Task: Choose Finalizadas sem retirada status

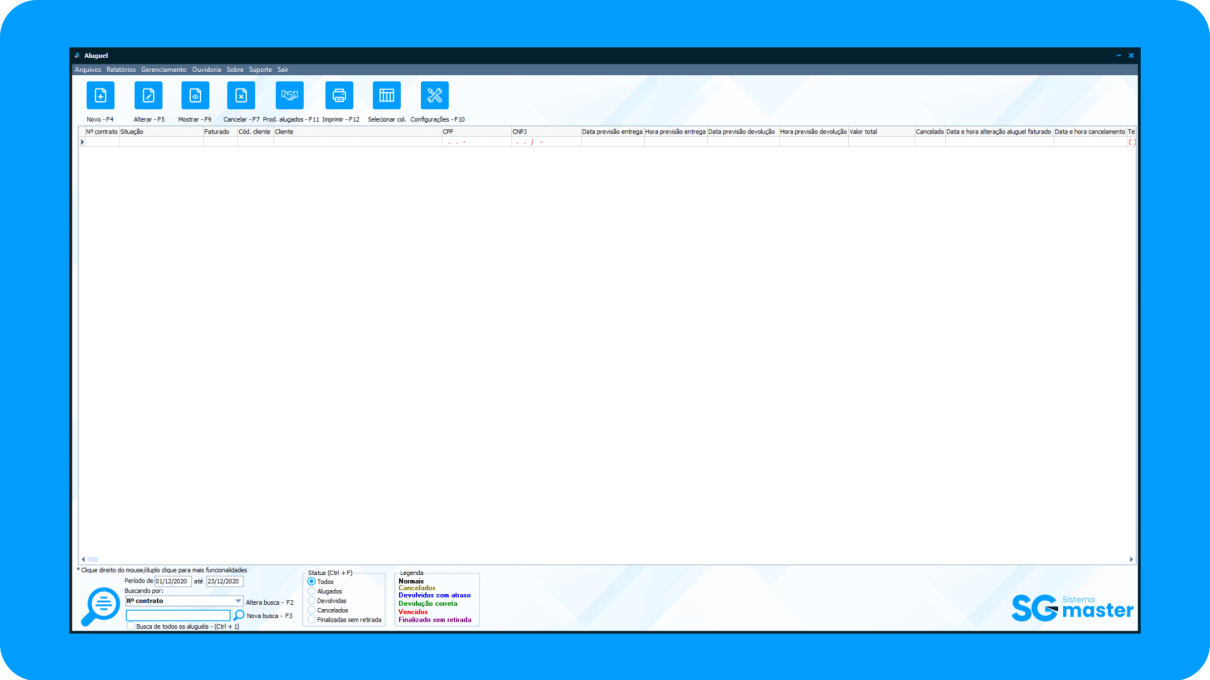Action: click(x=311, y=620)
